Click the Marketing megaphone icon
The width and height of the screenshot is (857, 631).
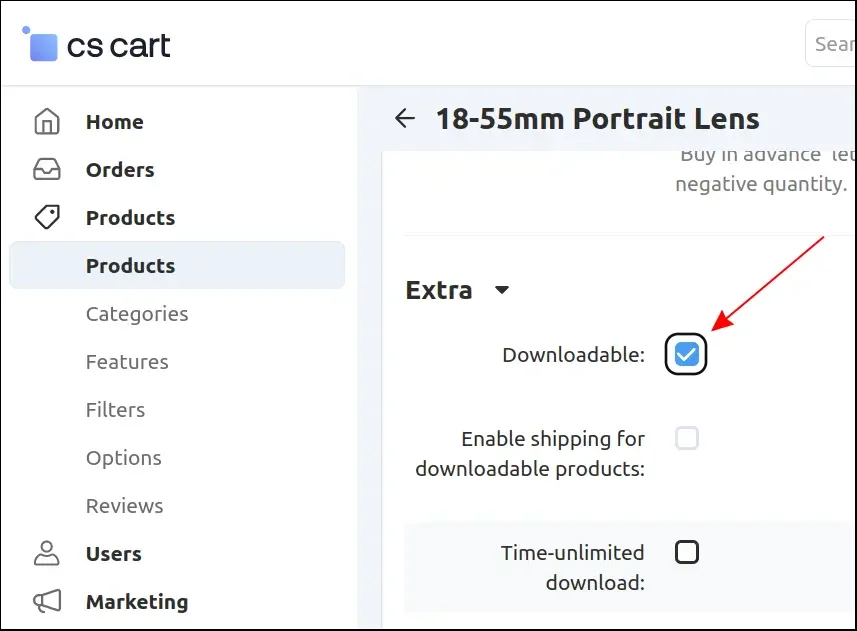point(47,601)
